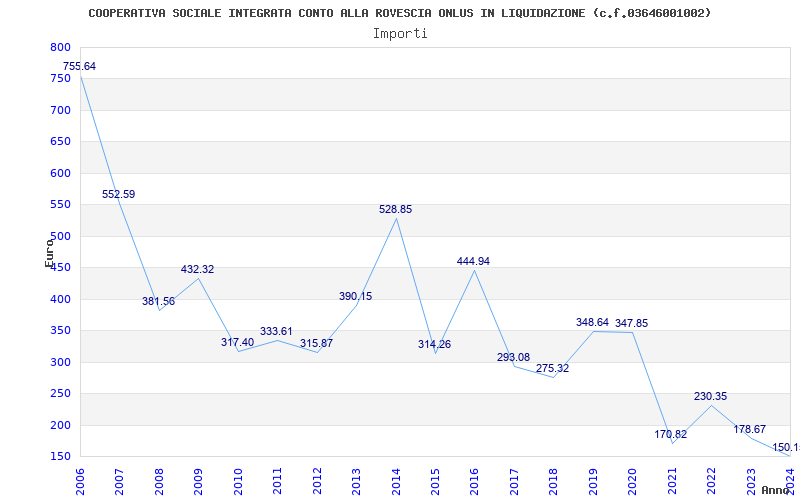Click the 500 tick on the y-axis
This screenshot has height=500, width=800.
(x=60, y=236)
